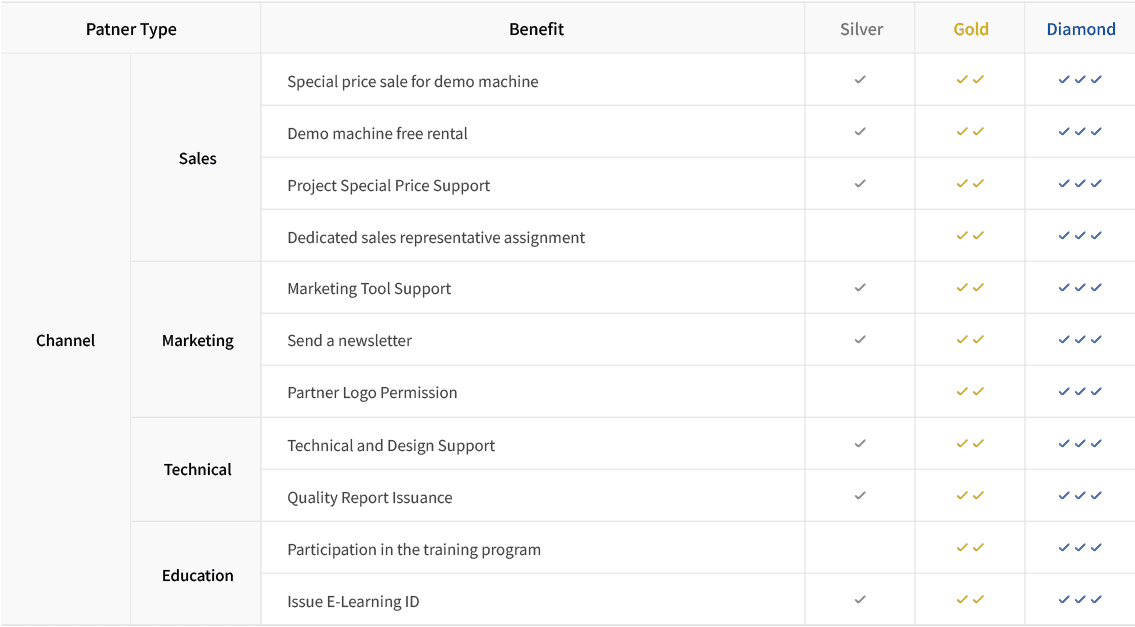Click Silver checkmark for Technical and Design Support
This screenshot has width=1135, height=627.
860,444
